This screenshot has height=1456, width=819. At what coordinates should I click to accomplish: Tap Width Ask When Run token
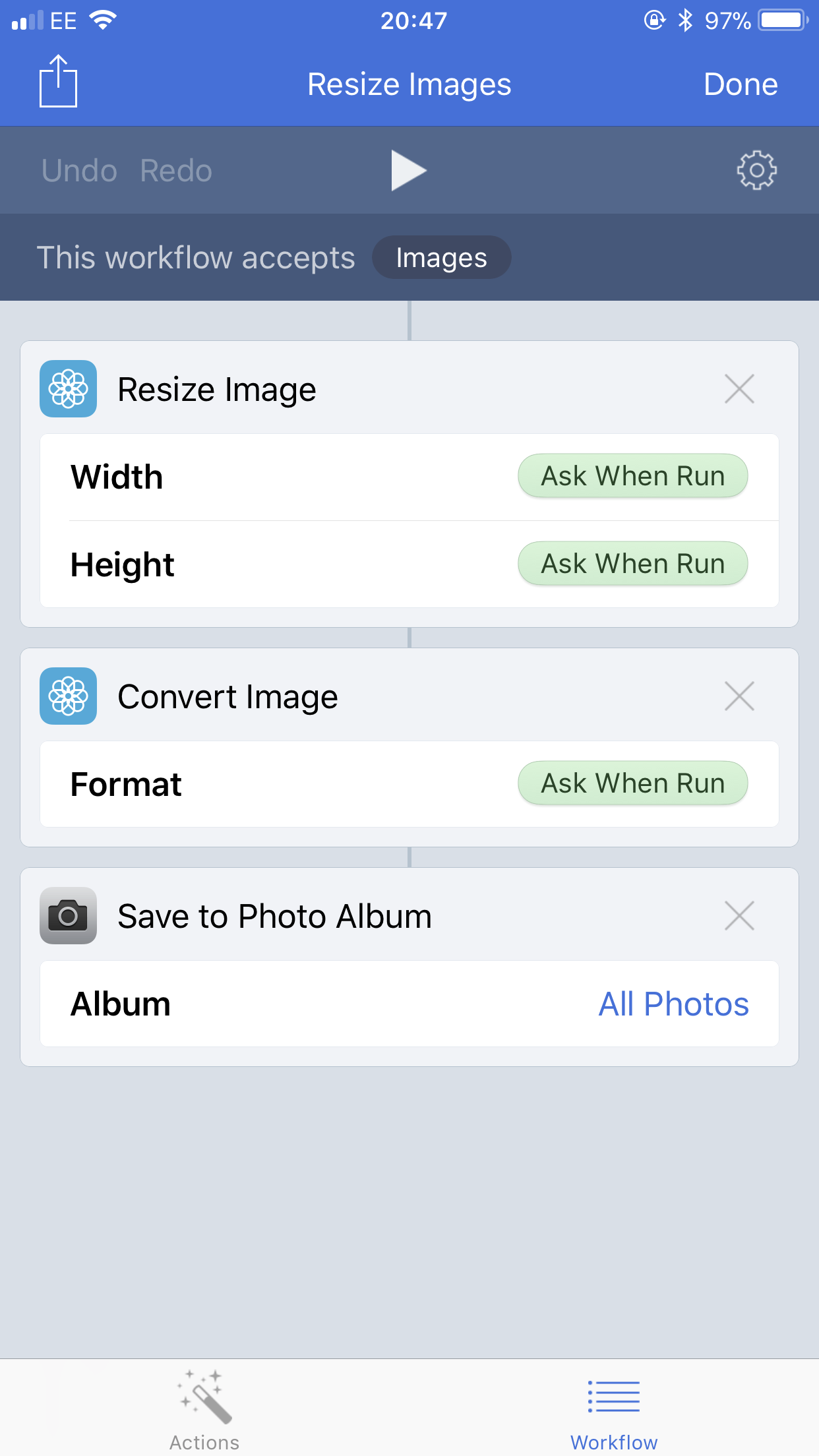point(633,476)
